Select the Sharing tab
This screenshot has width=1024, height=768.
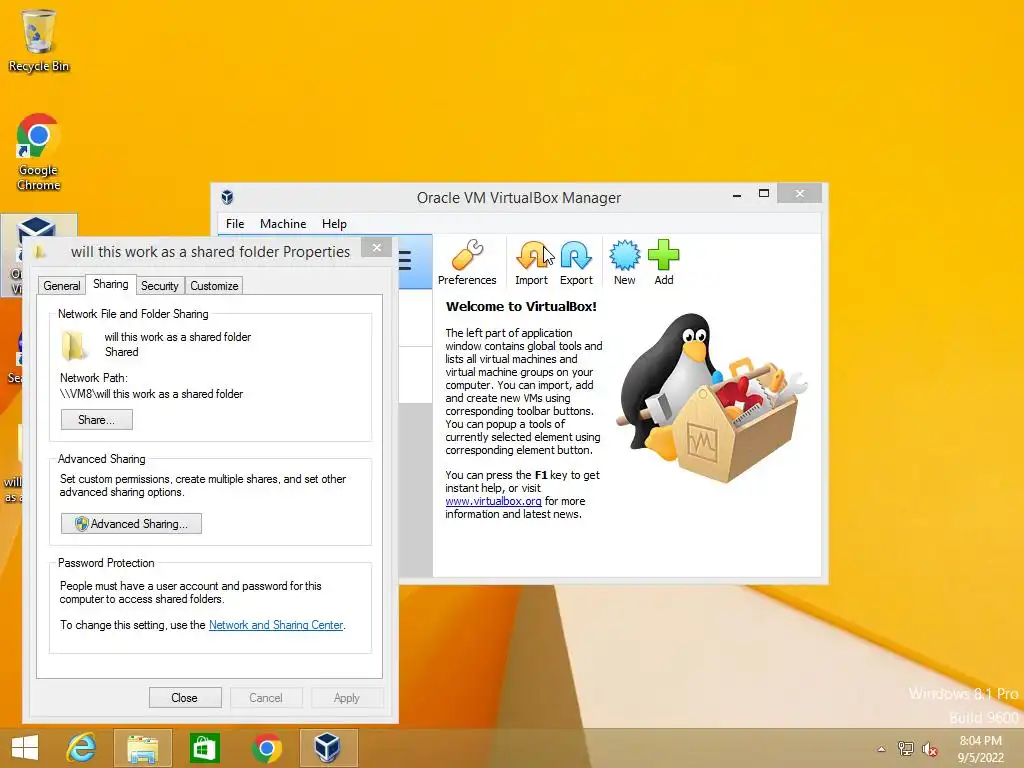[110, 284]
